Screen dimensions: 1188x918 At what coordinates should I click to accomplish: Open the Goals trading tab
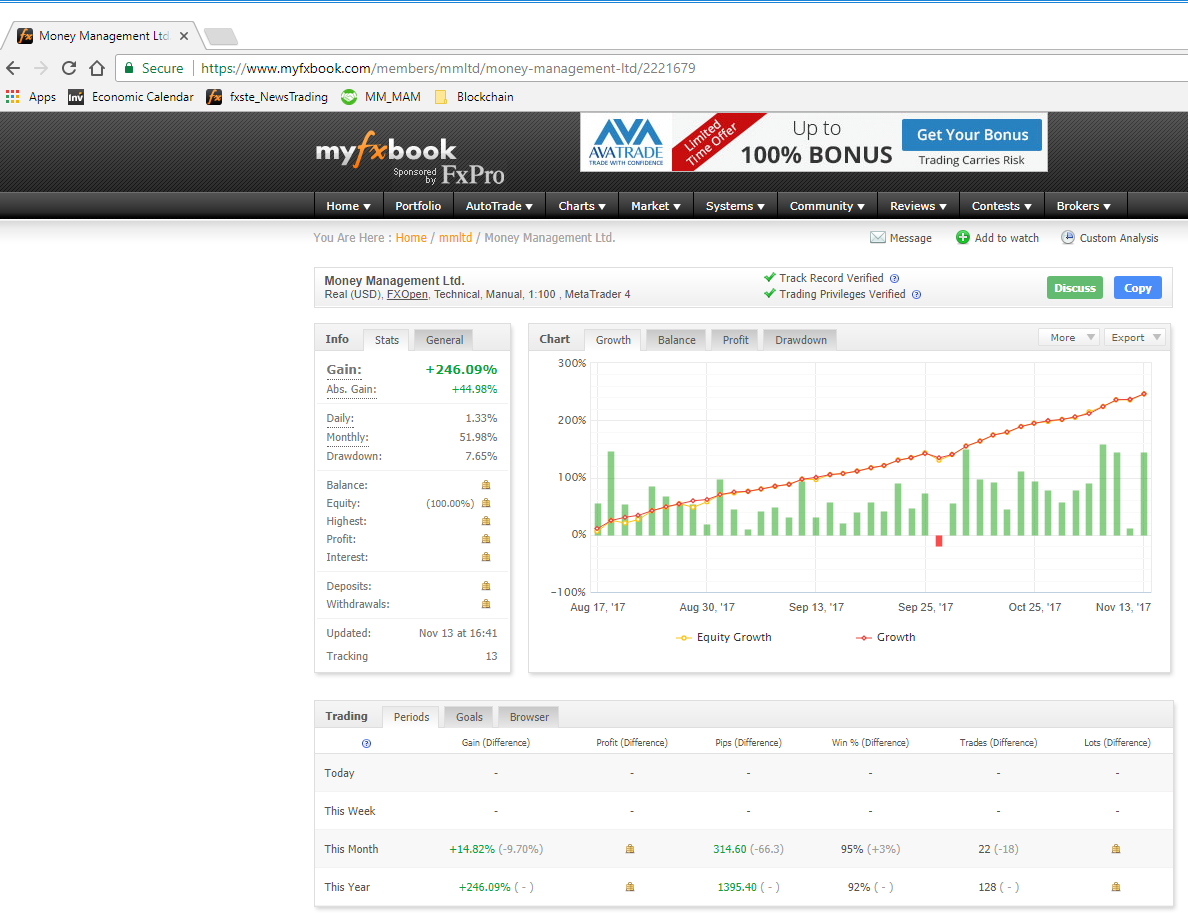[469, 717]
